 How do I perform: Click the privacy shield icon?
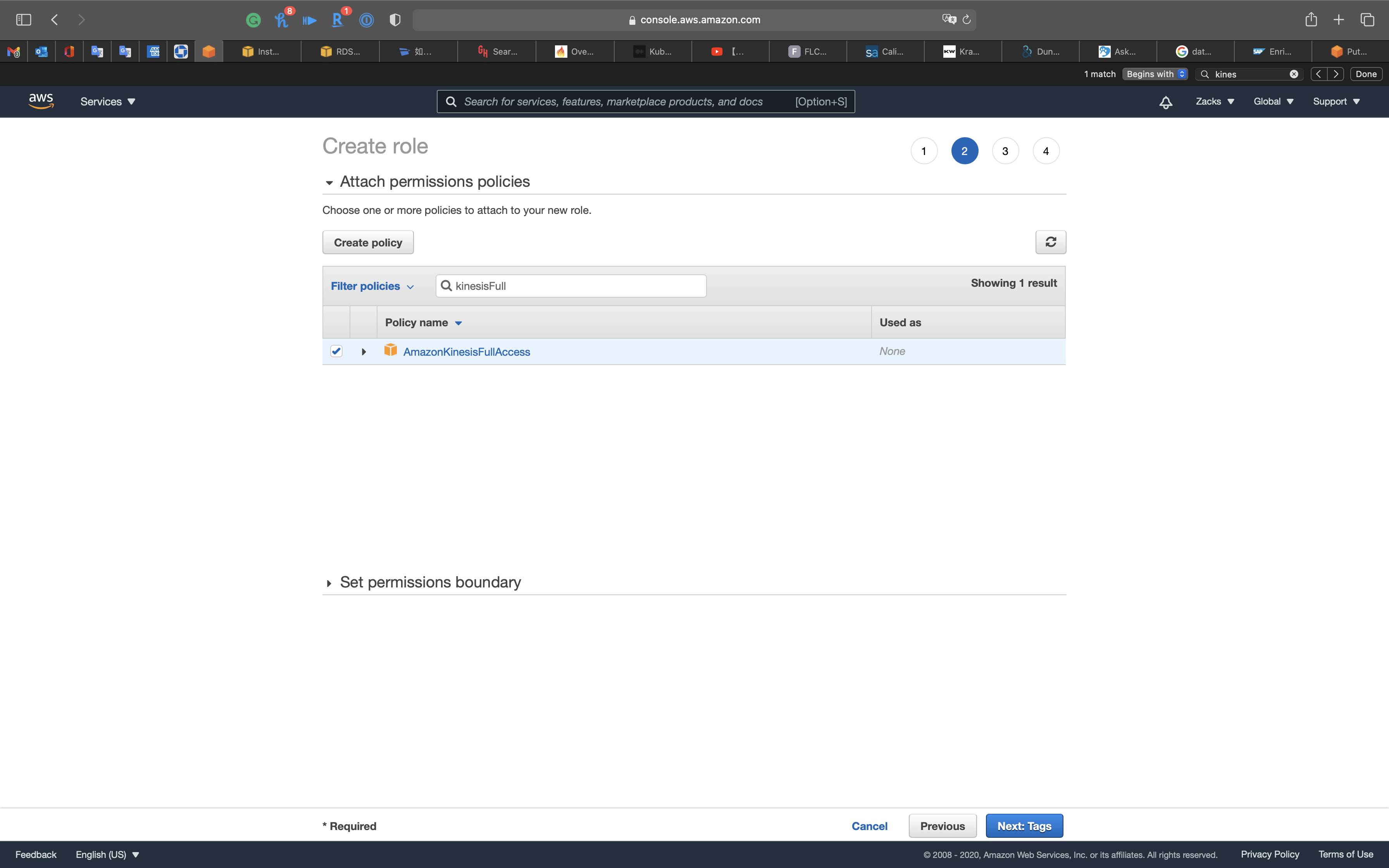point(395,20)
